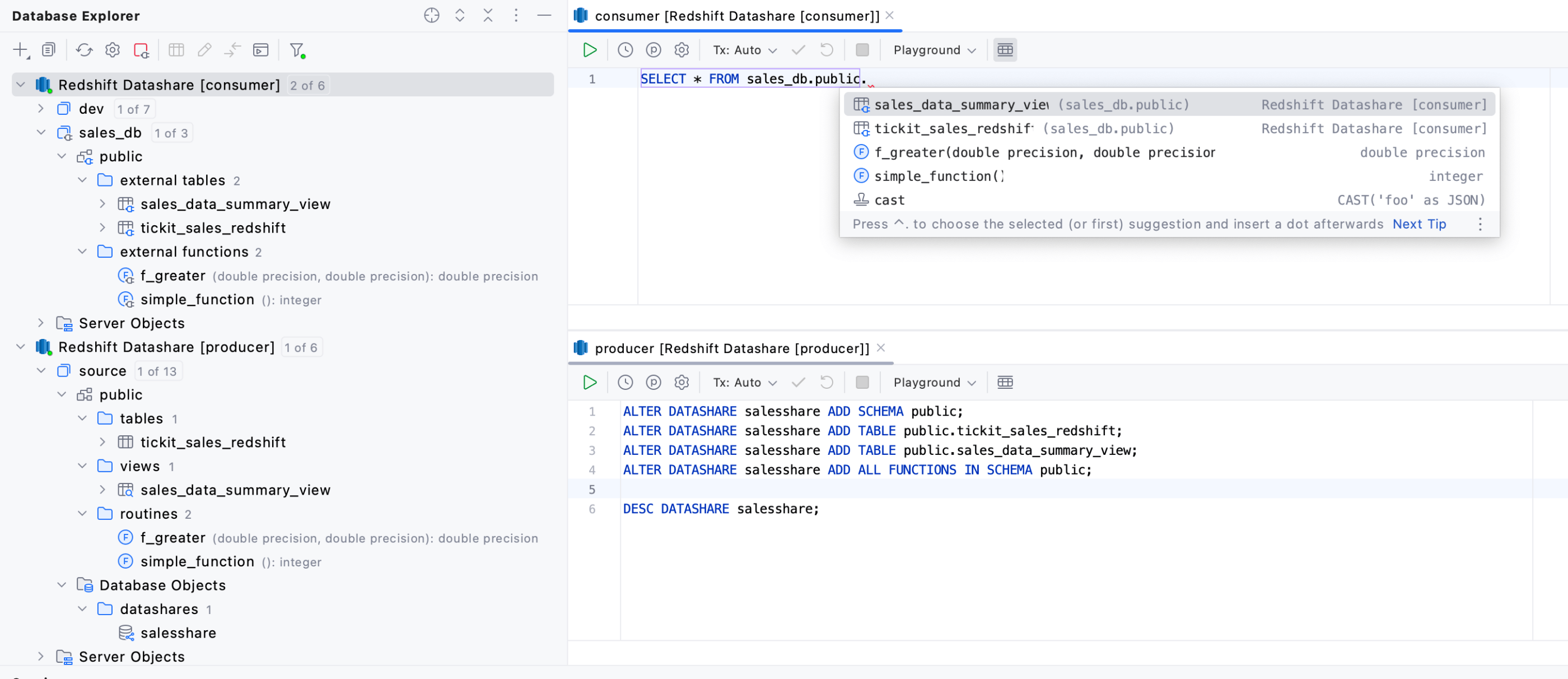Toggle In-Editor Results in consumer toolbar

1005,50
